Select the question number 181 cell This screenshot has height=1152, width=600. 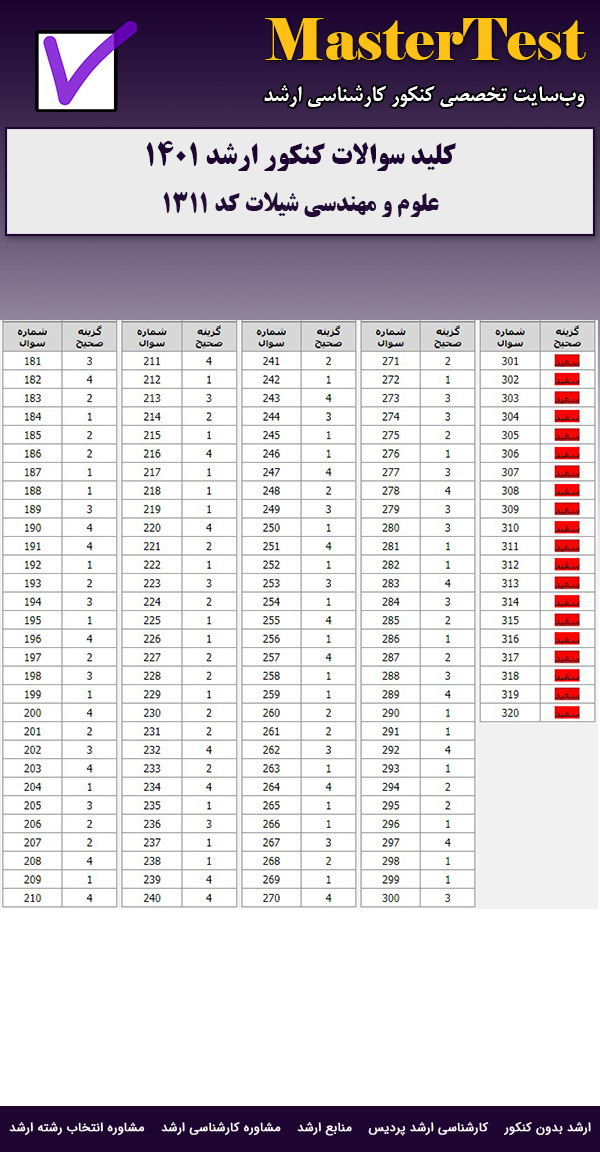pos(32,361)
